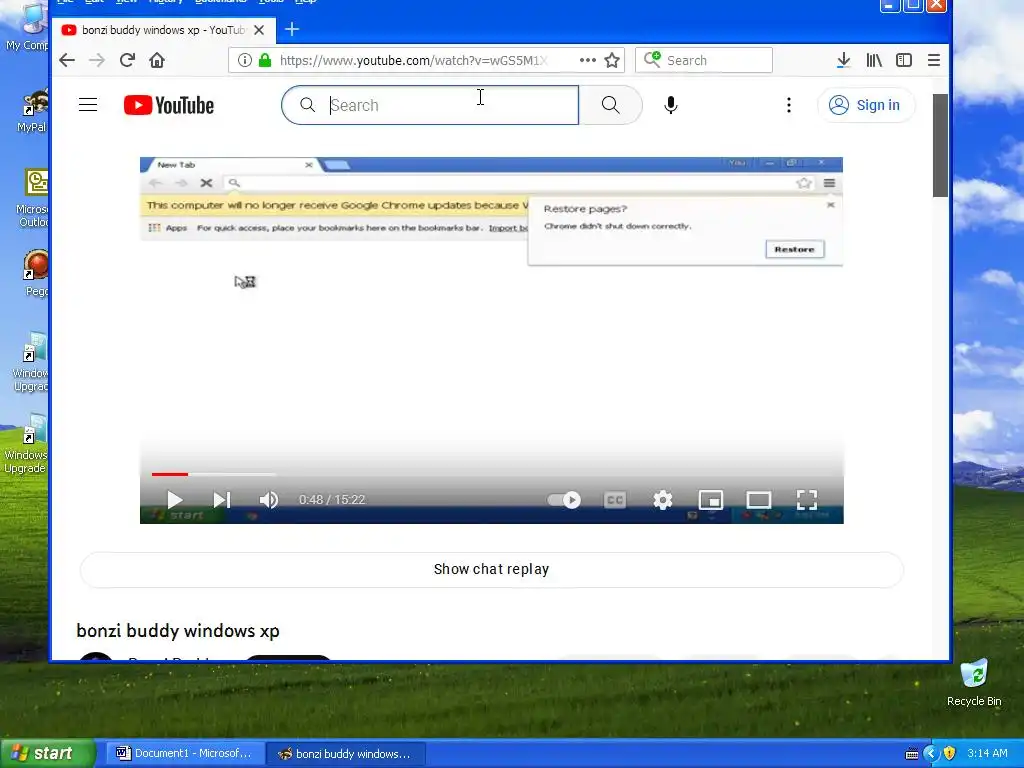This screenshot has width=1024, height=768.
Task: Start voice search with microphone icon
Action: [x=671, y=105]
